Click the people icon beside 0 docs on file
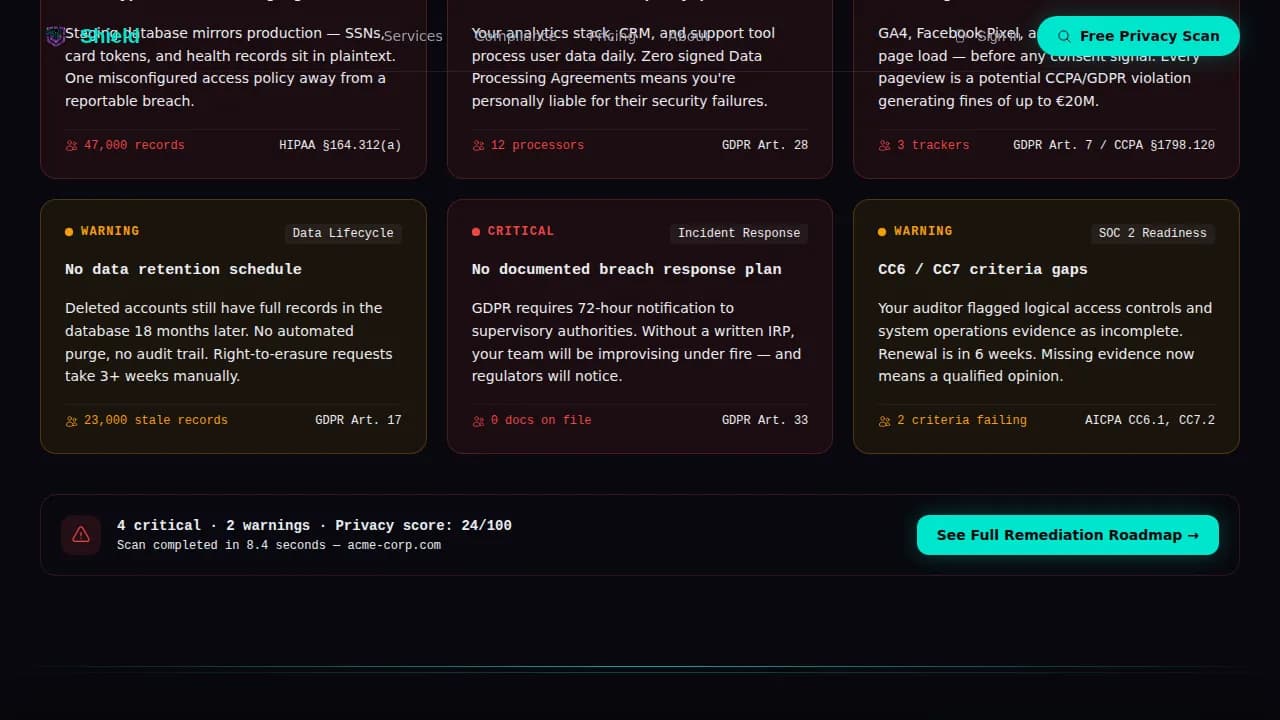This screenshot has width=1280, height=720. click(478, 421)
